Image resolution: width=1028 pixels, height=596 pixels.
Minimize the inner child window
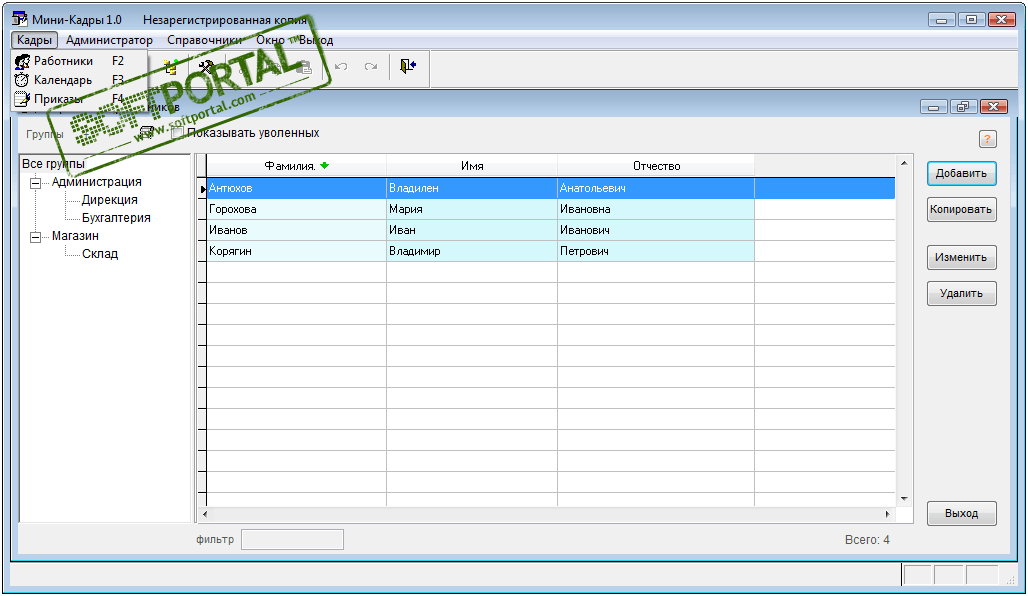point(934,106)
